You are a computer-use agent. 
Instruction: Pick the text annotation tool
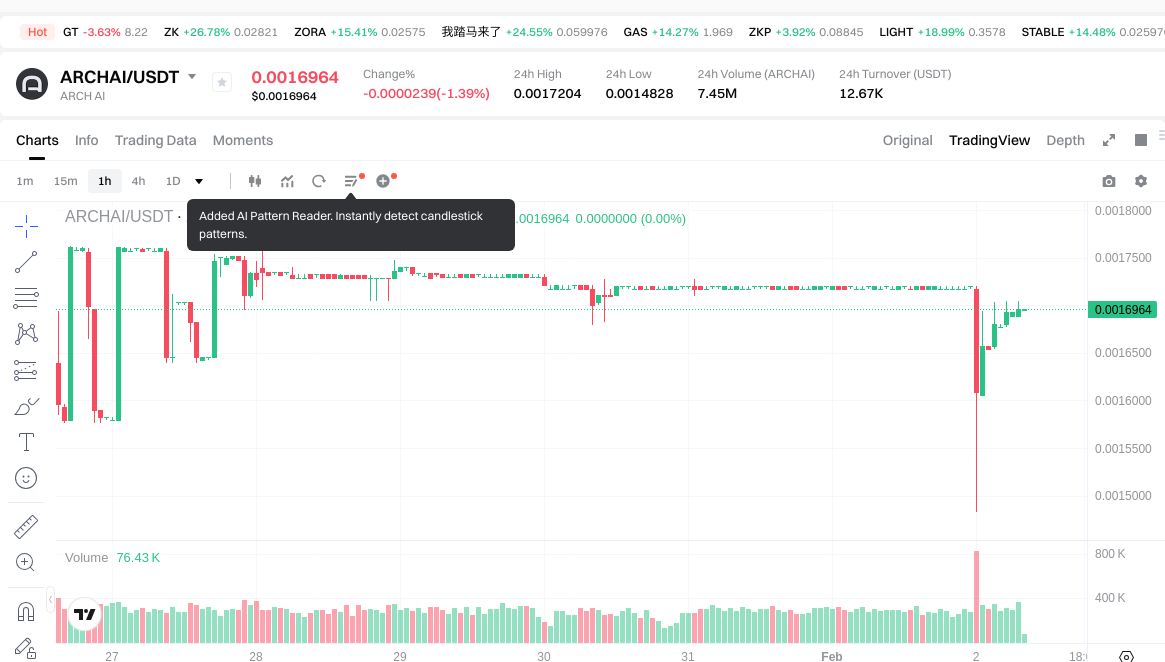tap(26, 442)
